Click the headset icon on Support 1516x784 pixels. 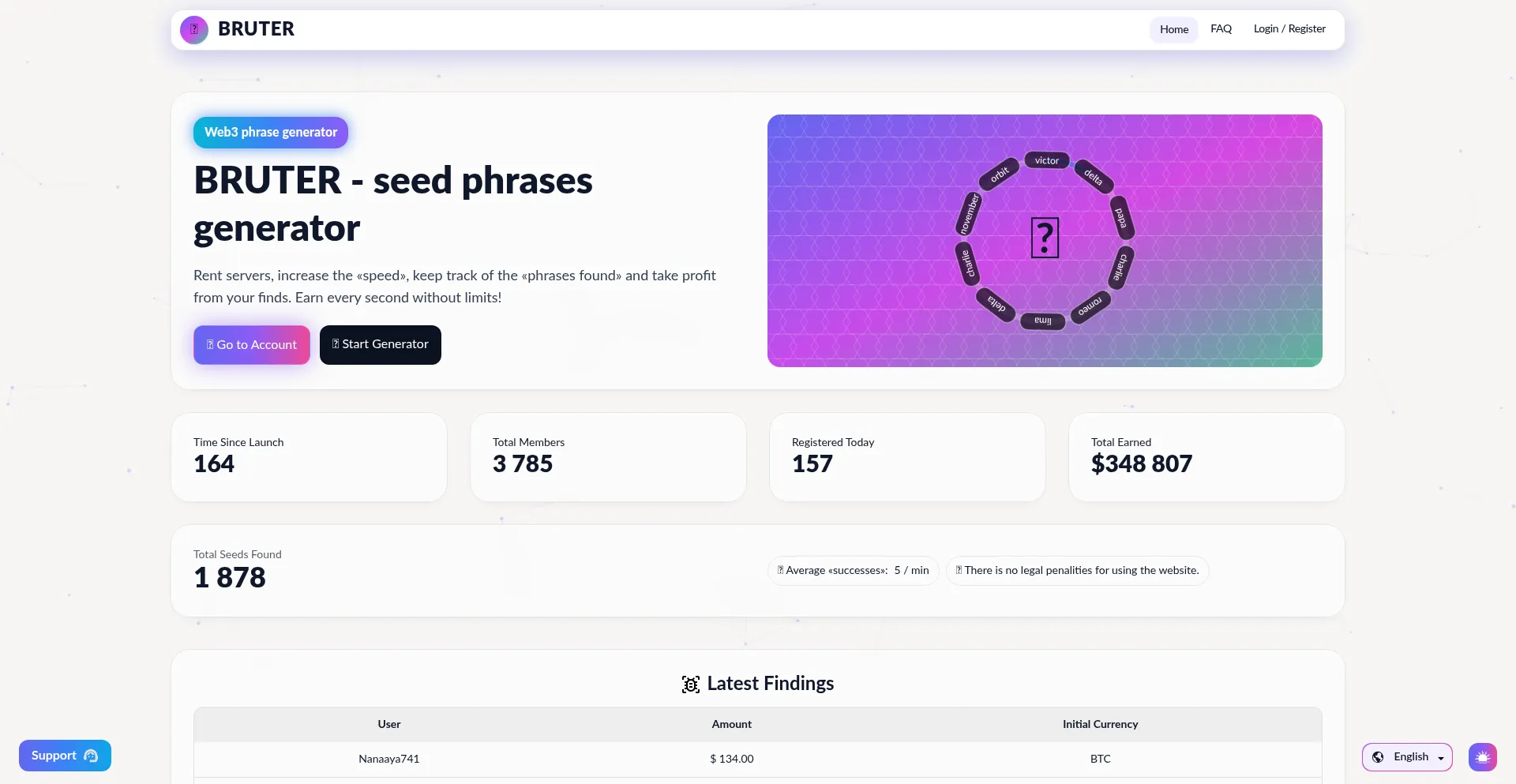tap(91, 756)
